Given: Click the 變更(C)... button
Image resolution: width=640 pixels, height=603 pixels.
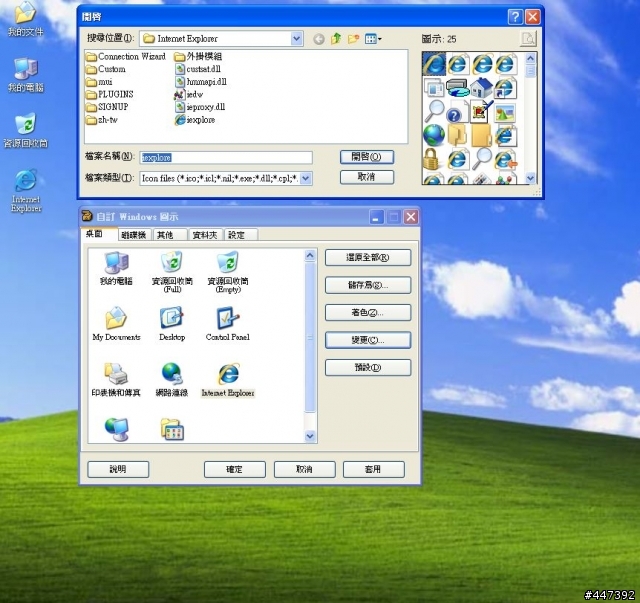Looking at the screenshot, I should point(368,340).
